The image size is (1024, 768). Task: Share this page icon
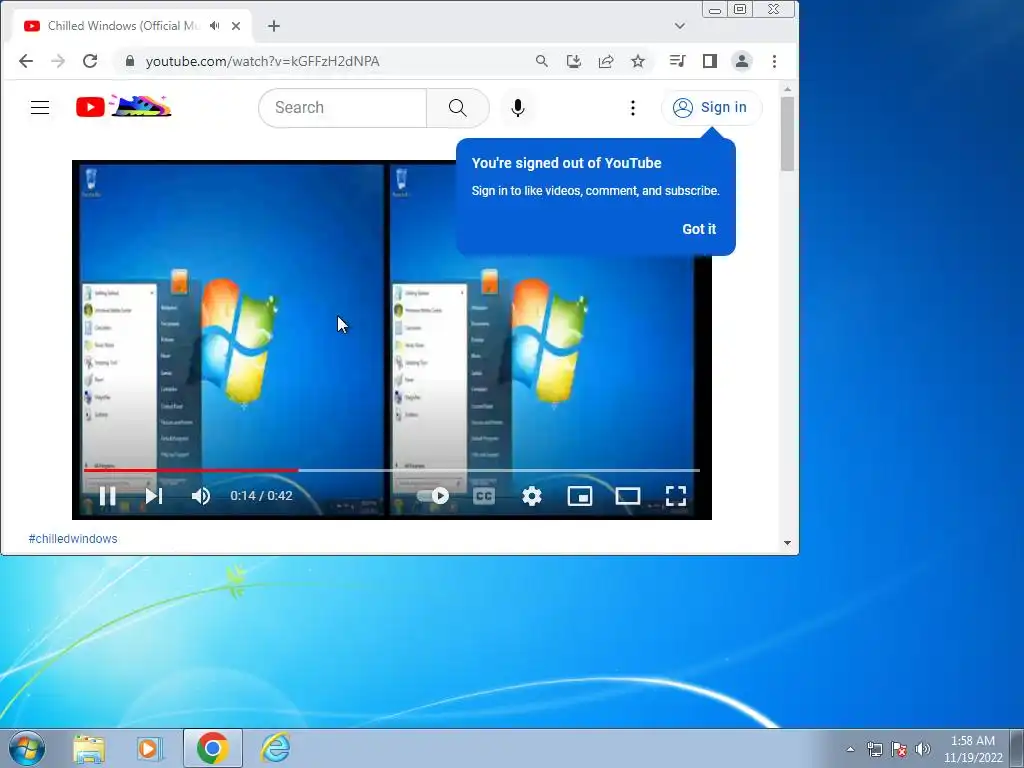coord(606,61)
